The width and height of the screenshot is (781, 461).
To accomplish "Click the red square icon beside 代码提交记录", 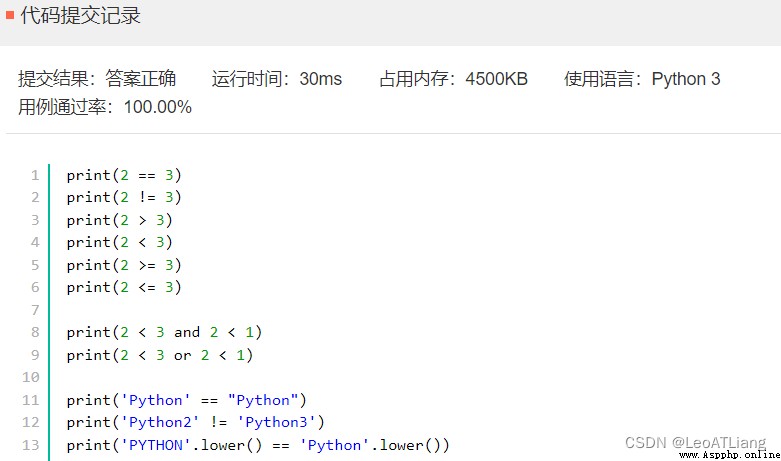I will (9, 15).
